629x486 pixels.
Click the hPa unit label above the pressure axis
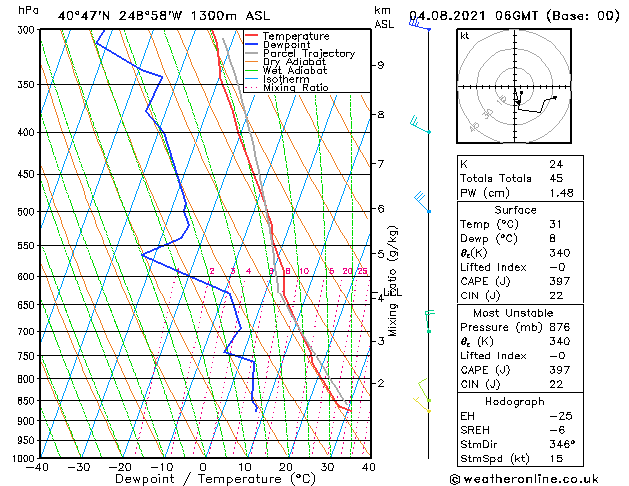coord(28,11)
